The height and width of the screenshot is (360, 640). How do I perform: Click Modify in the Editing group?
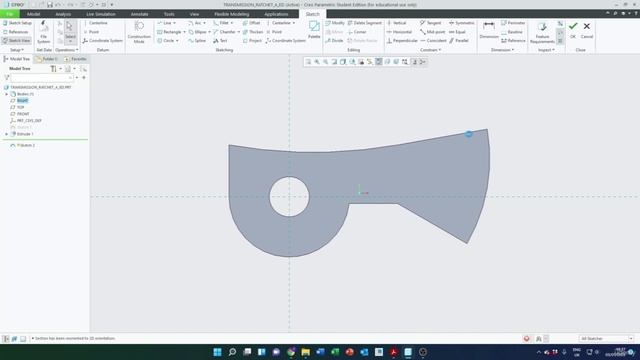coord(335,23)
